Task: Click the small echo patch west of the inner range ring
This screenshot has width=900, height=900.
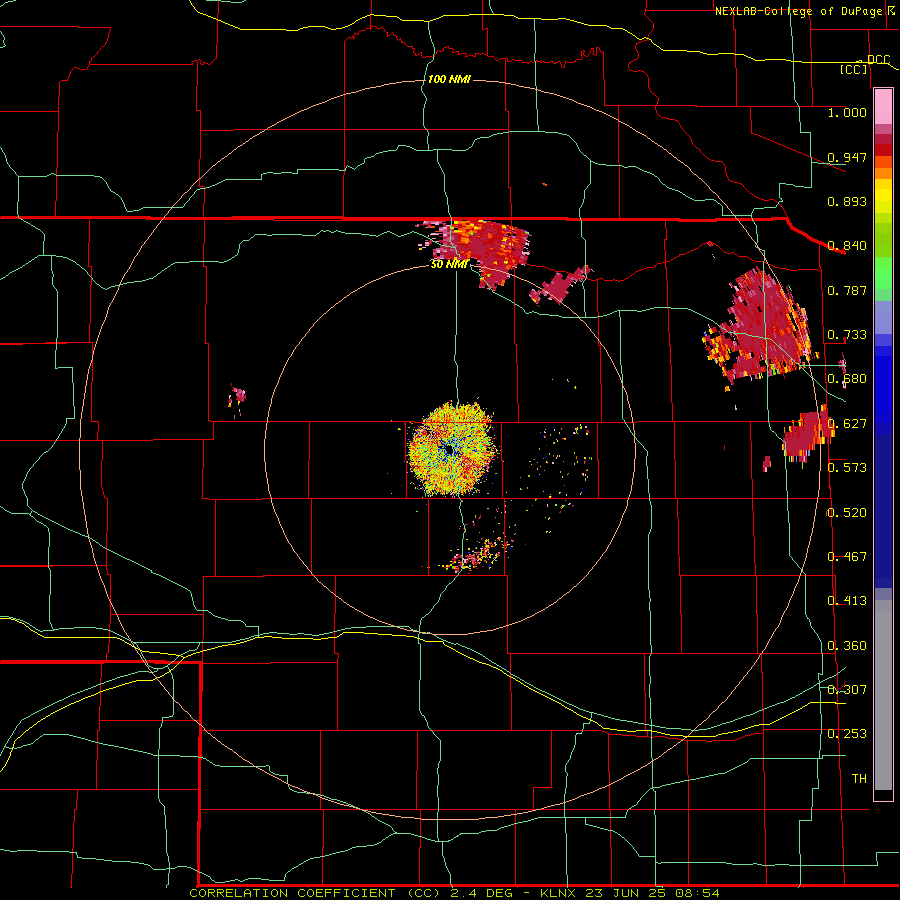Action: 236,397
